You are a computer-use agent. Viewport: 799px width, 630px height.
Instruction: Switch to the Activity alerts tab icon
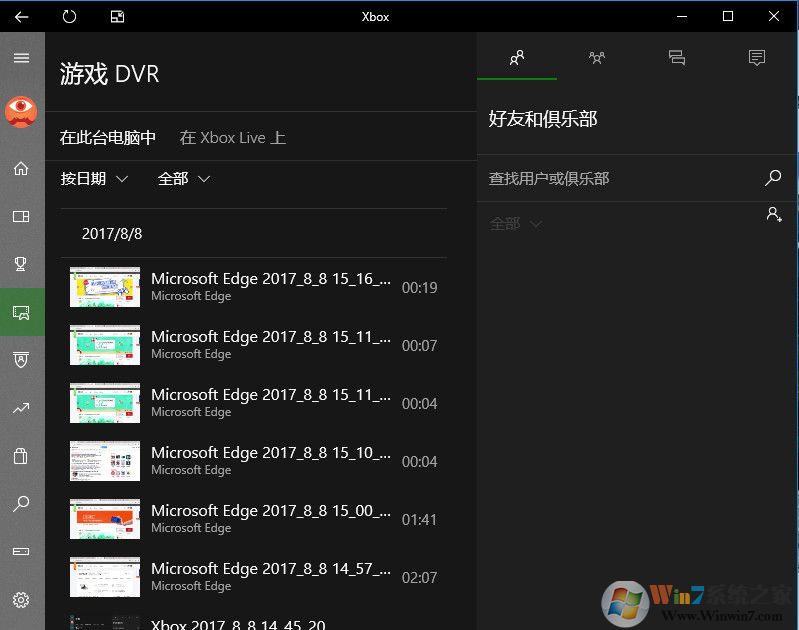click(x=757, y=57)
